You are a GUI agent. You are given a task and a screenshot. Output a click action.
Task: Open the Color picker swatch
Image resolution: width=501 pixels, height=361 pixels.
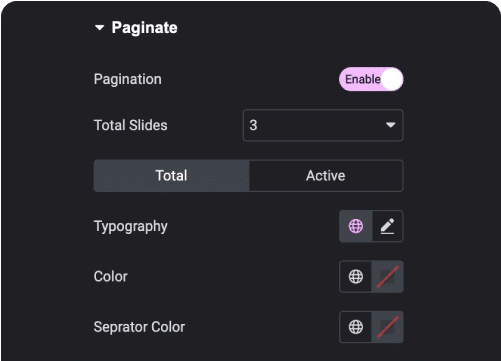click(387, 277)
